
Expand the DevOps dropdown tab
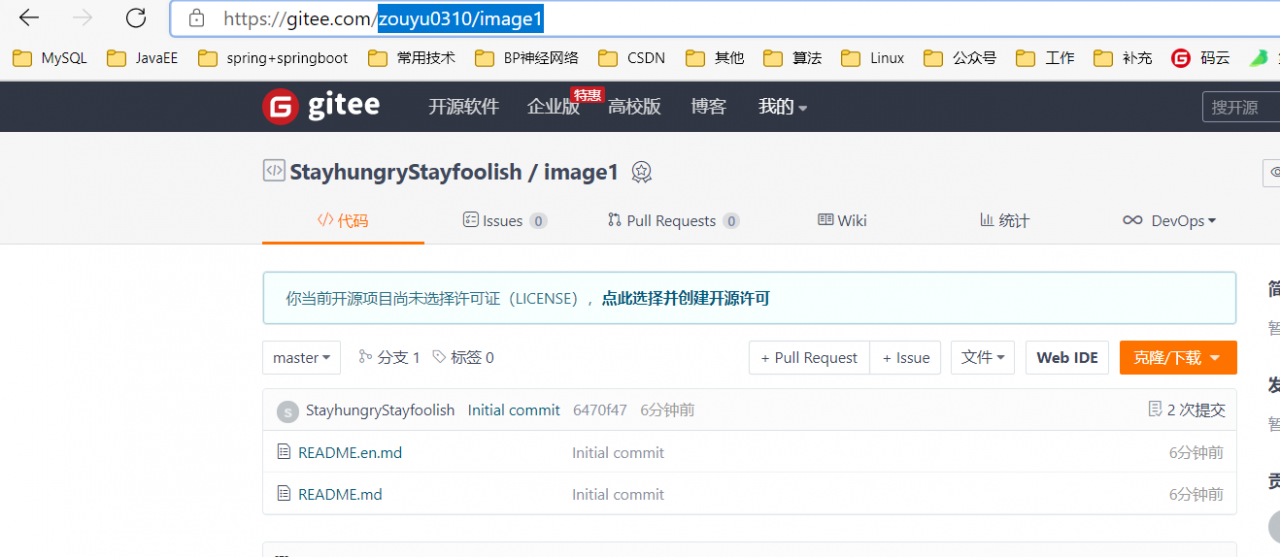click(x=1169, y=221)
